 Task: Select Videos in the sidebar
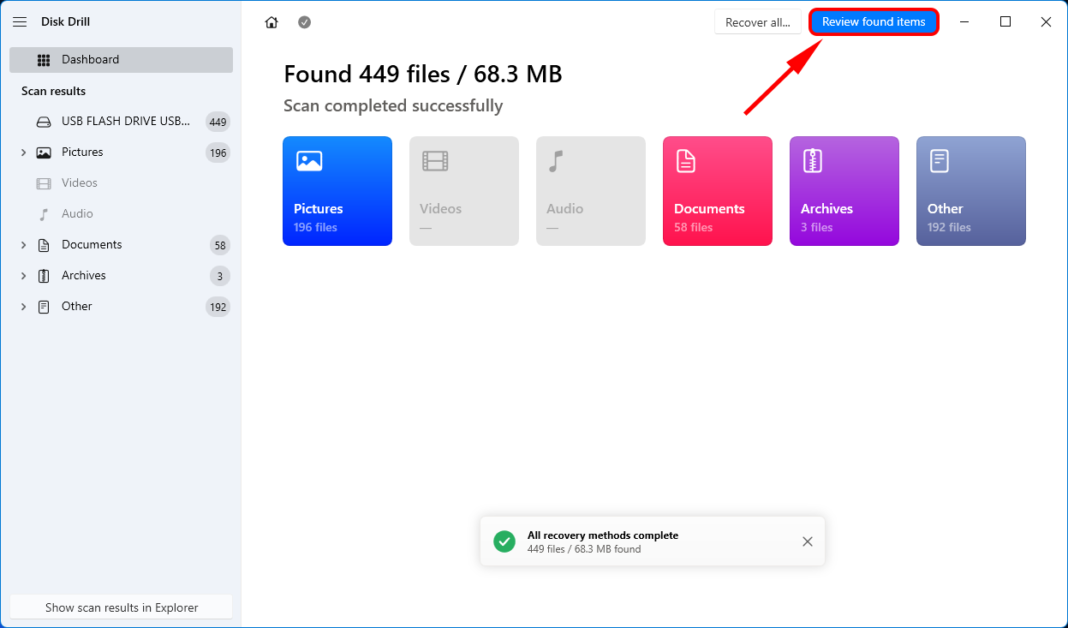coord(79,183)
